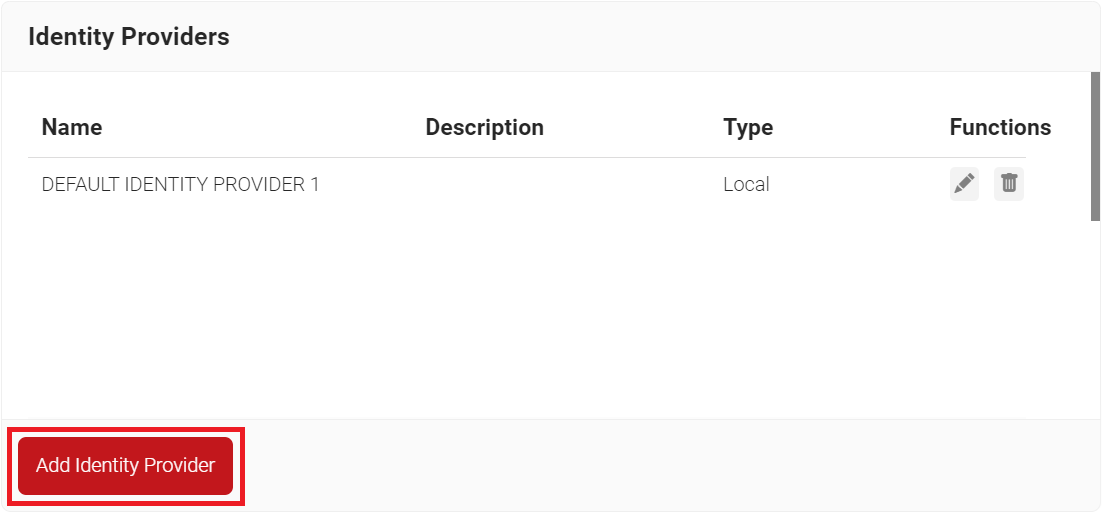
Task: Delete DEFAULT IDENTITY PROVIDER 1 using trash icon
Action: click(x=1009, y=184)
